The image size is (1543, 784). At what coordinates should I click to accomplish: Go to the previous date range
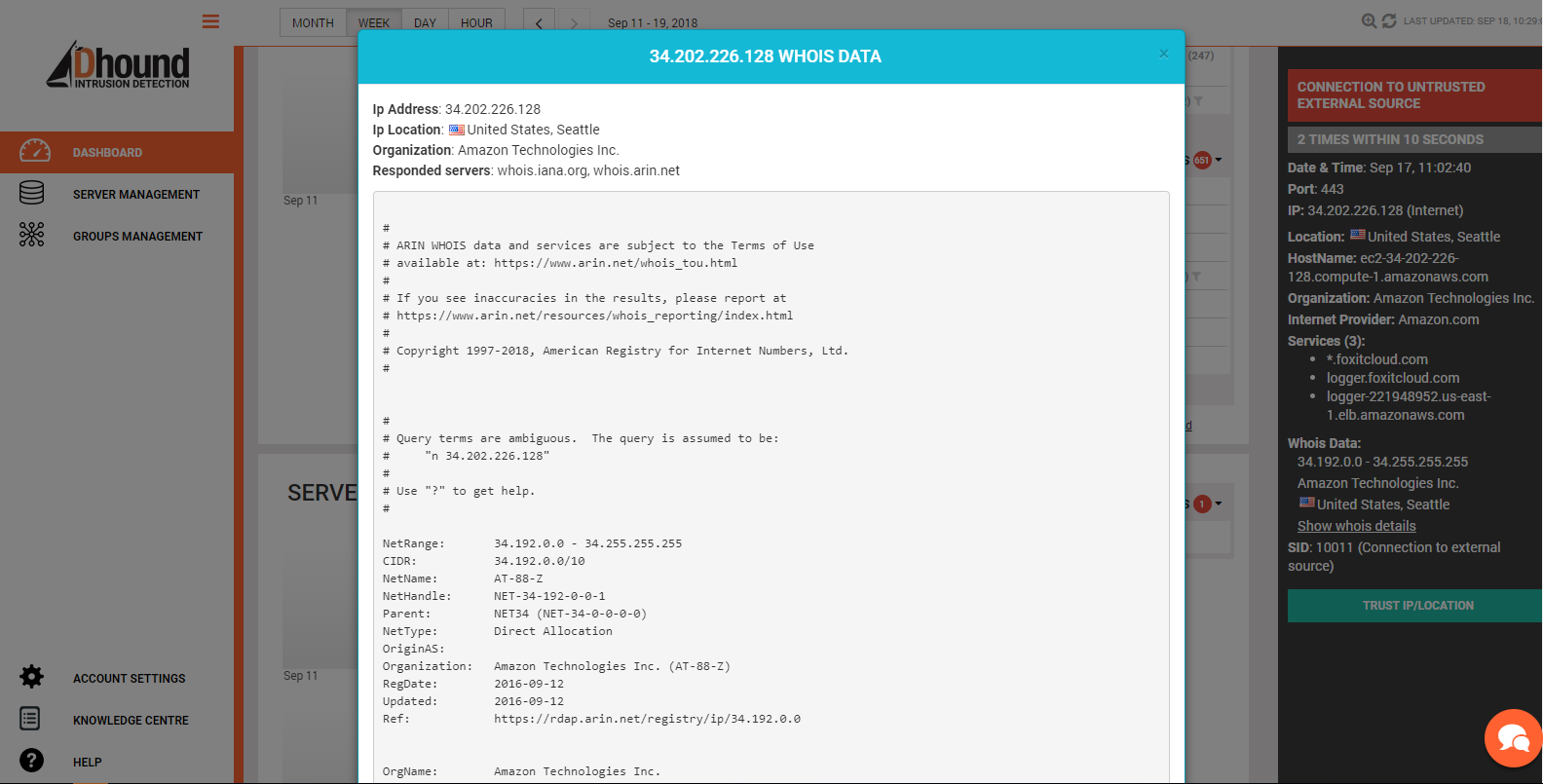[x=539, y=22]
